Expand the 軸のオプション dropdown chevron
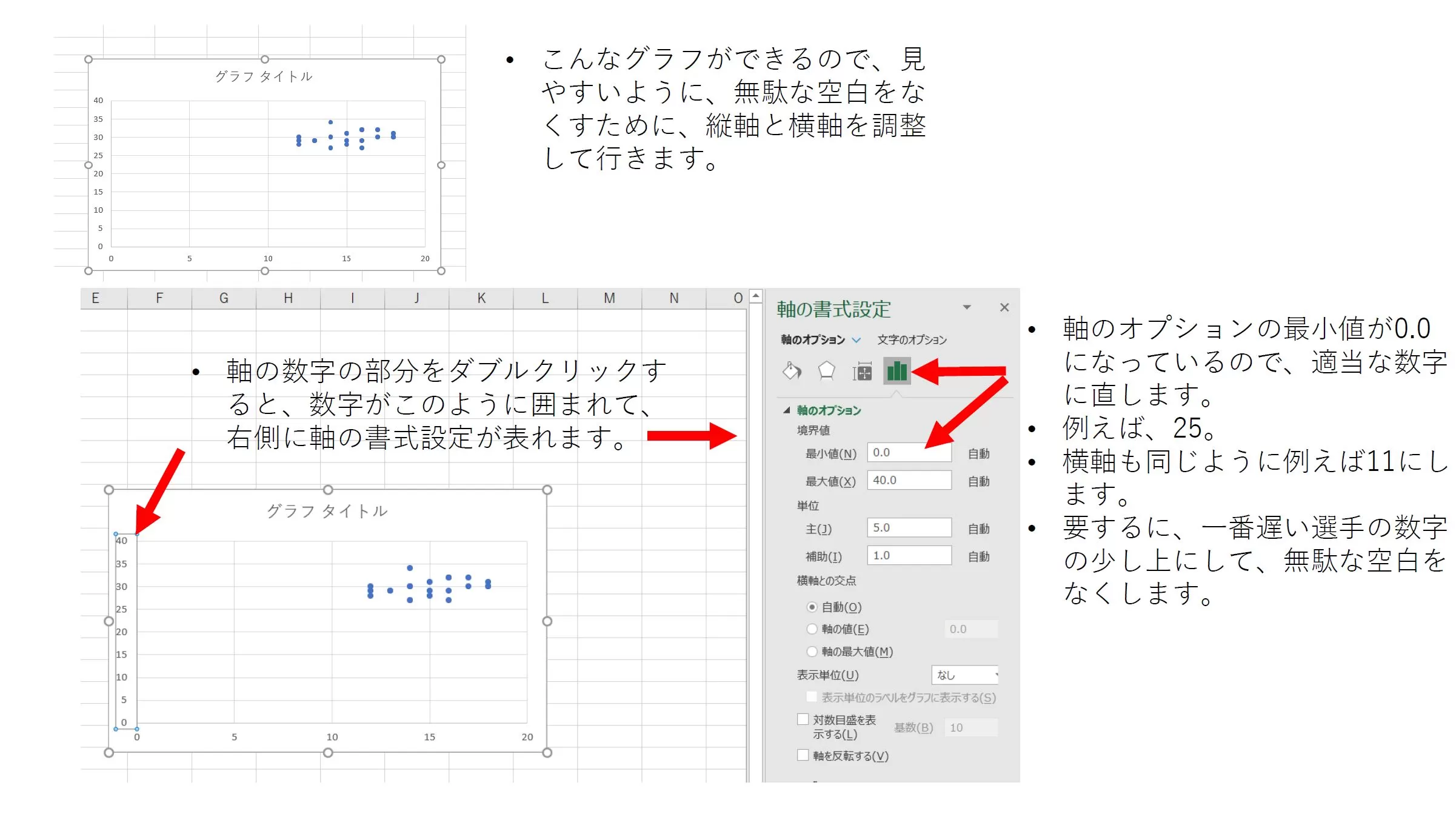The width and height of the screenshot is (1456, 814). tap(856, 340)
